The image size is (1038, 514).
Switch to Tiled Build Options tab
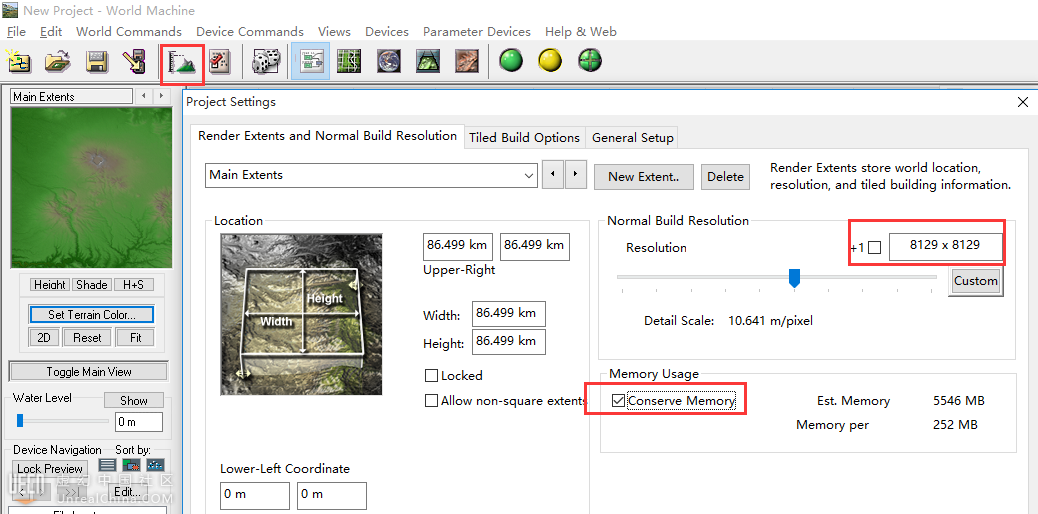pos(524,137)
